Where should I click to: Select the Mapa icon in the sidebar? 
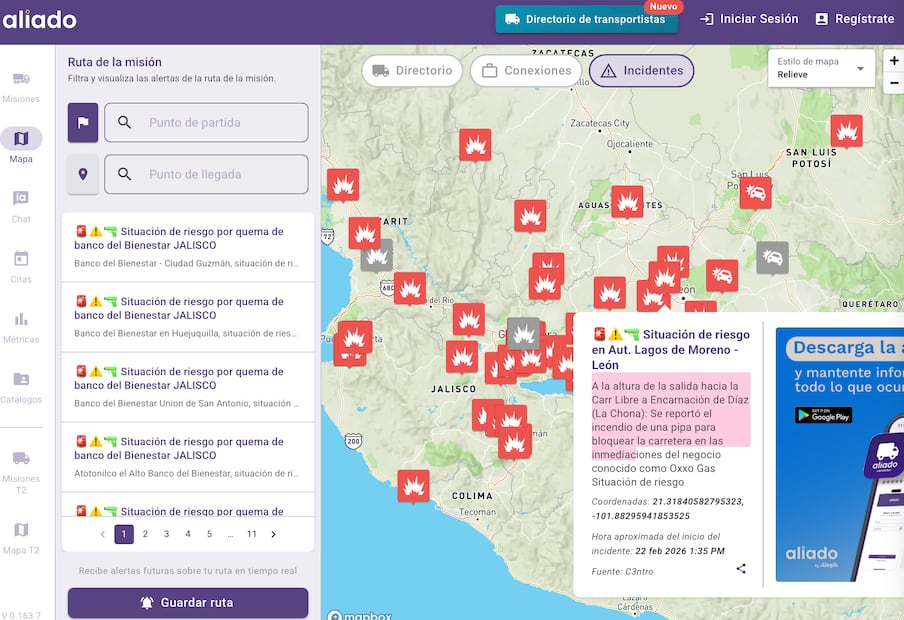(21, 138)
